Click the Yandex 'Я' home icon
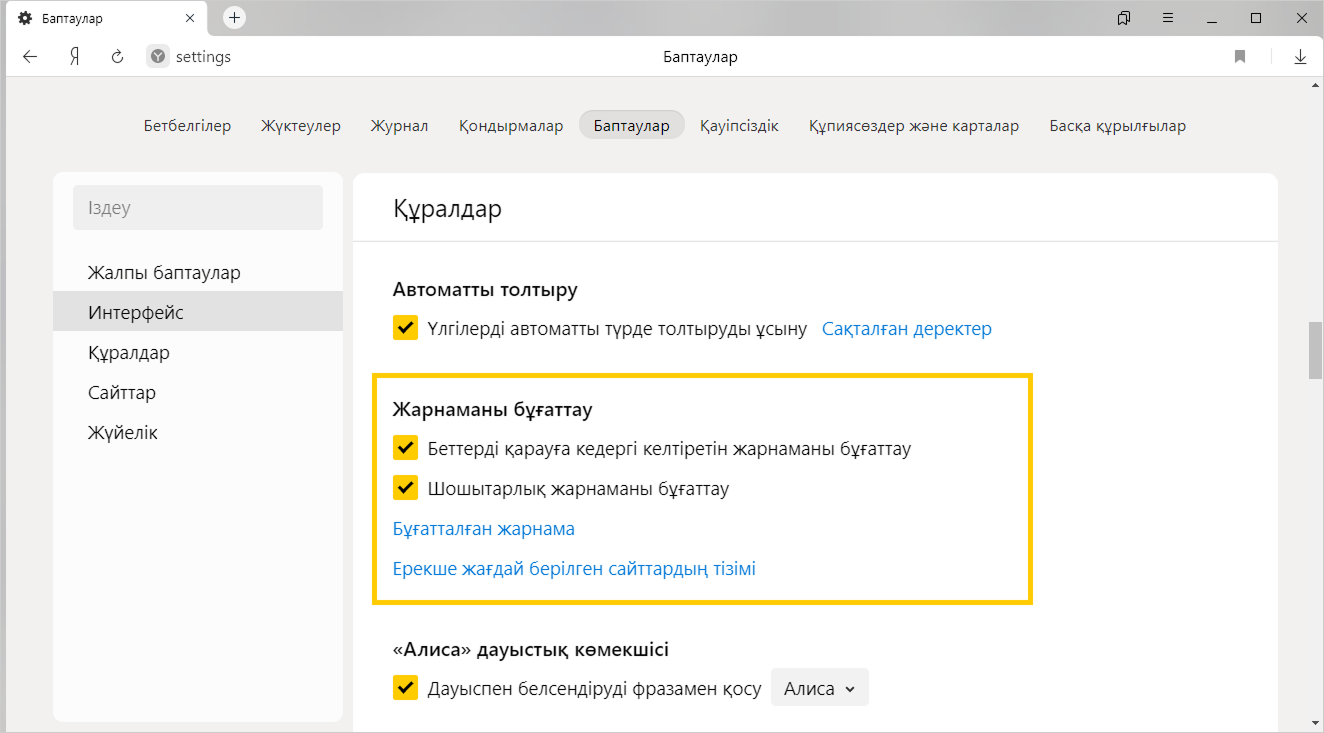 [x=74, y=57]
